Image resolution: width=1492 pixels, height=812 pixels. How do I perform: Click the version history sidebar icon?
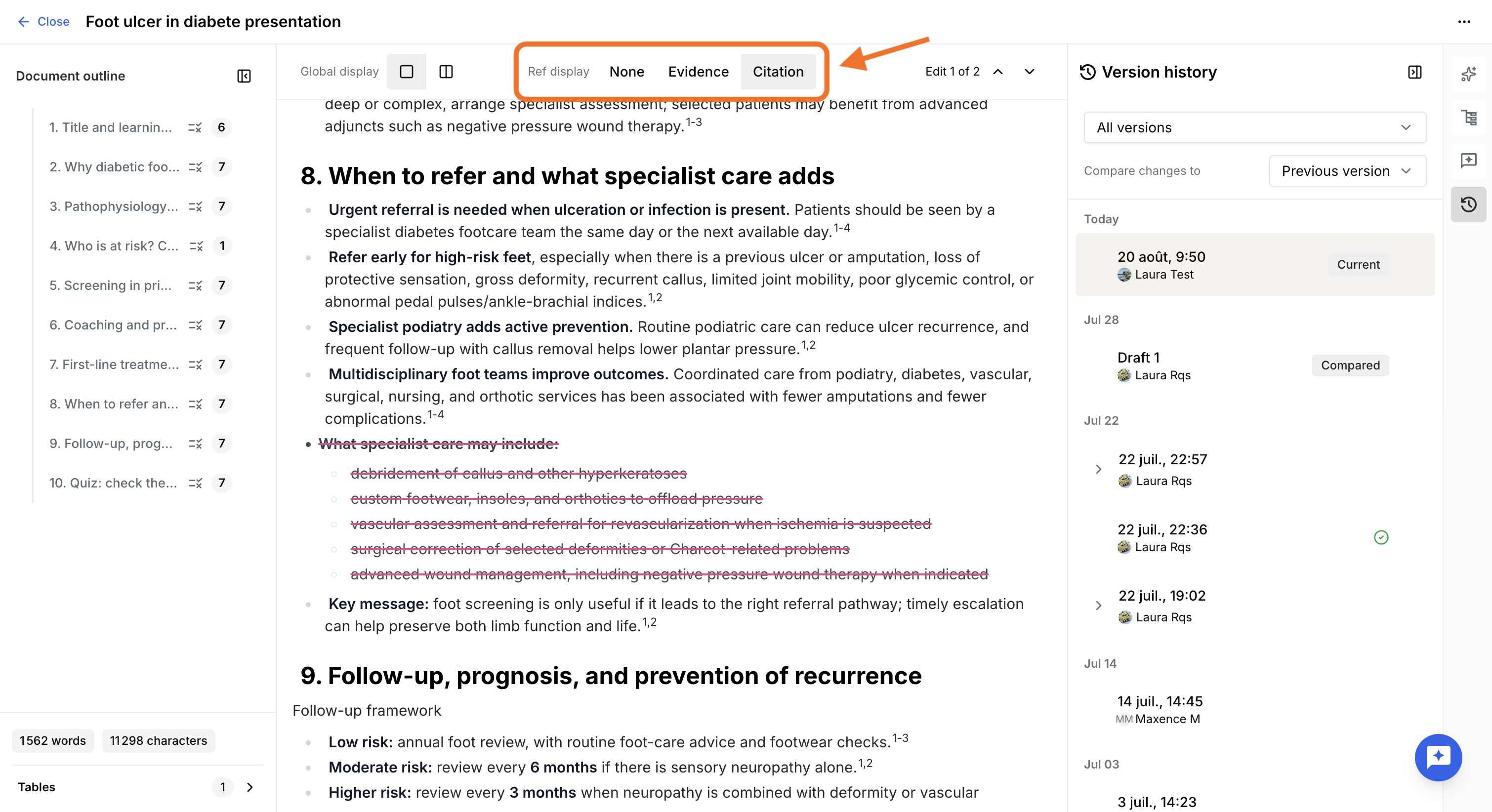pyautogui.click(x=1468, y=204)
